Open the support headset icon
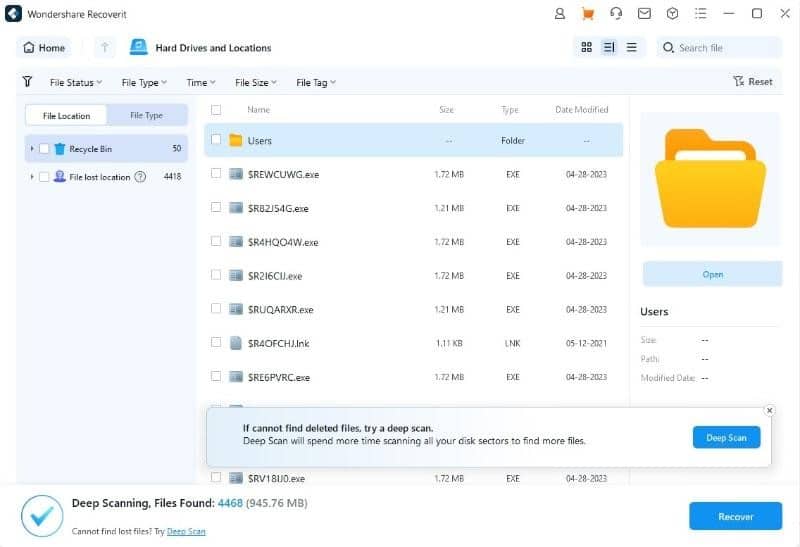The image size is (800, 547). tap(616, 14)
